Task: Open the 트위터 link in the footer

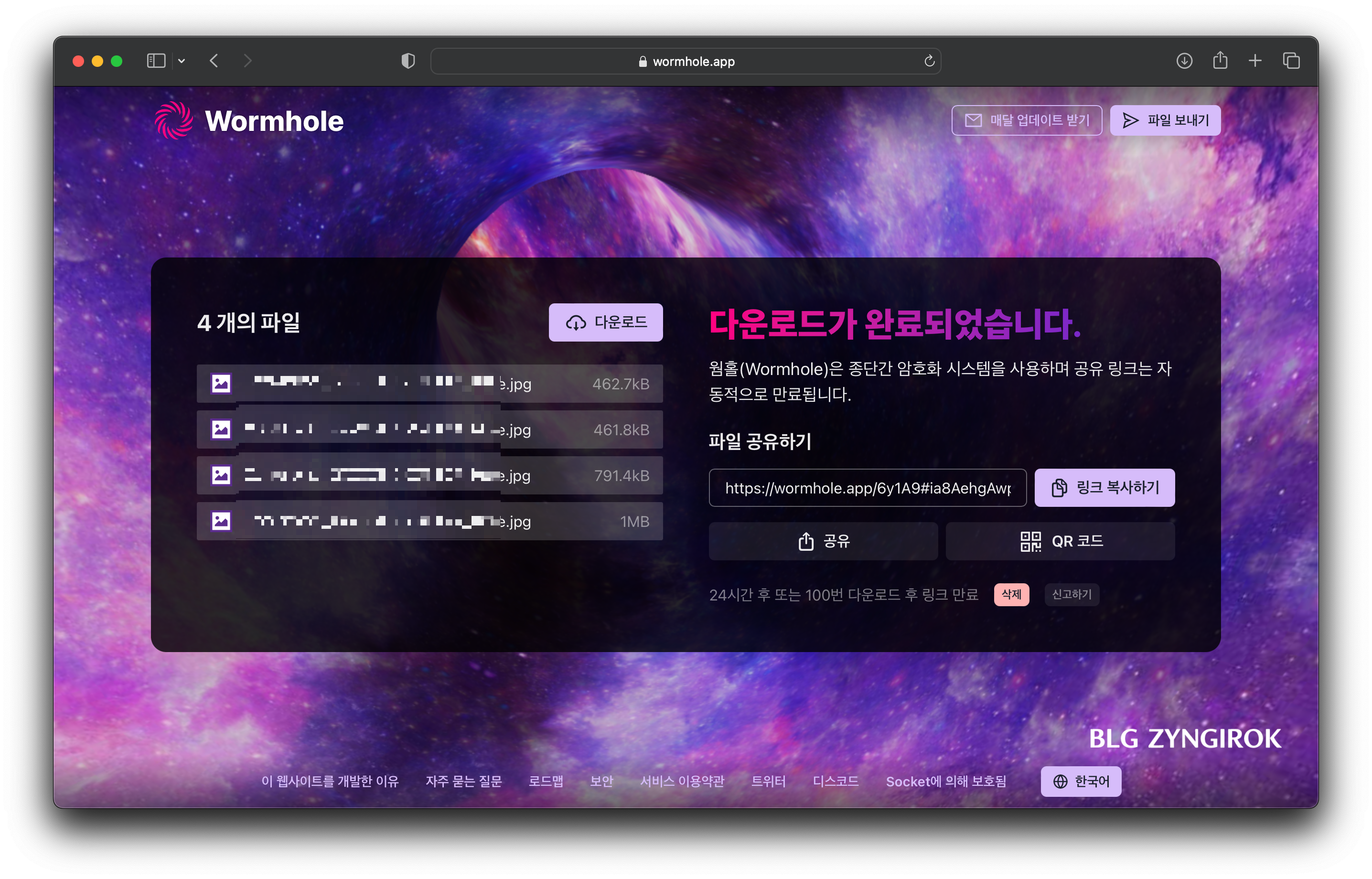Action: click(x=769, y=781)
